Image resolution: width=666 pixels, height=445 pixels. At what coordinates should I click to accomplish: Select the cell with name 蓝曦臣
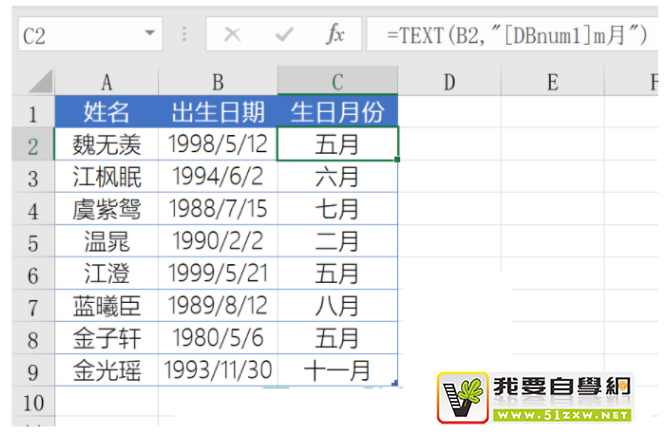tap(106, 307)
